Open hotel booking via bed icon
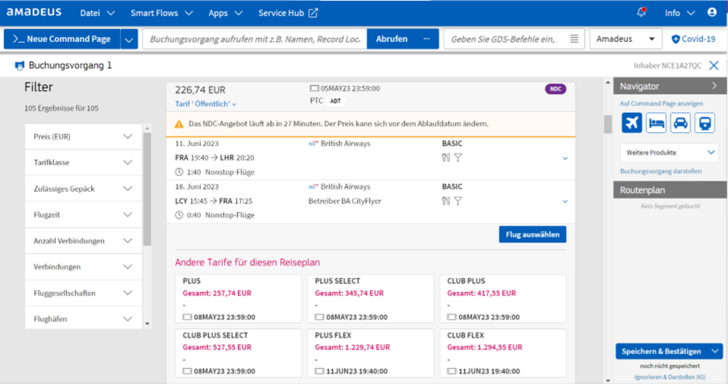 pyautogui.click(x=656, y=123)
